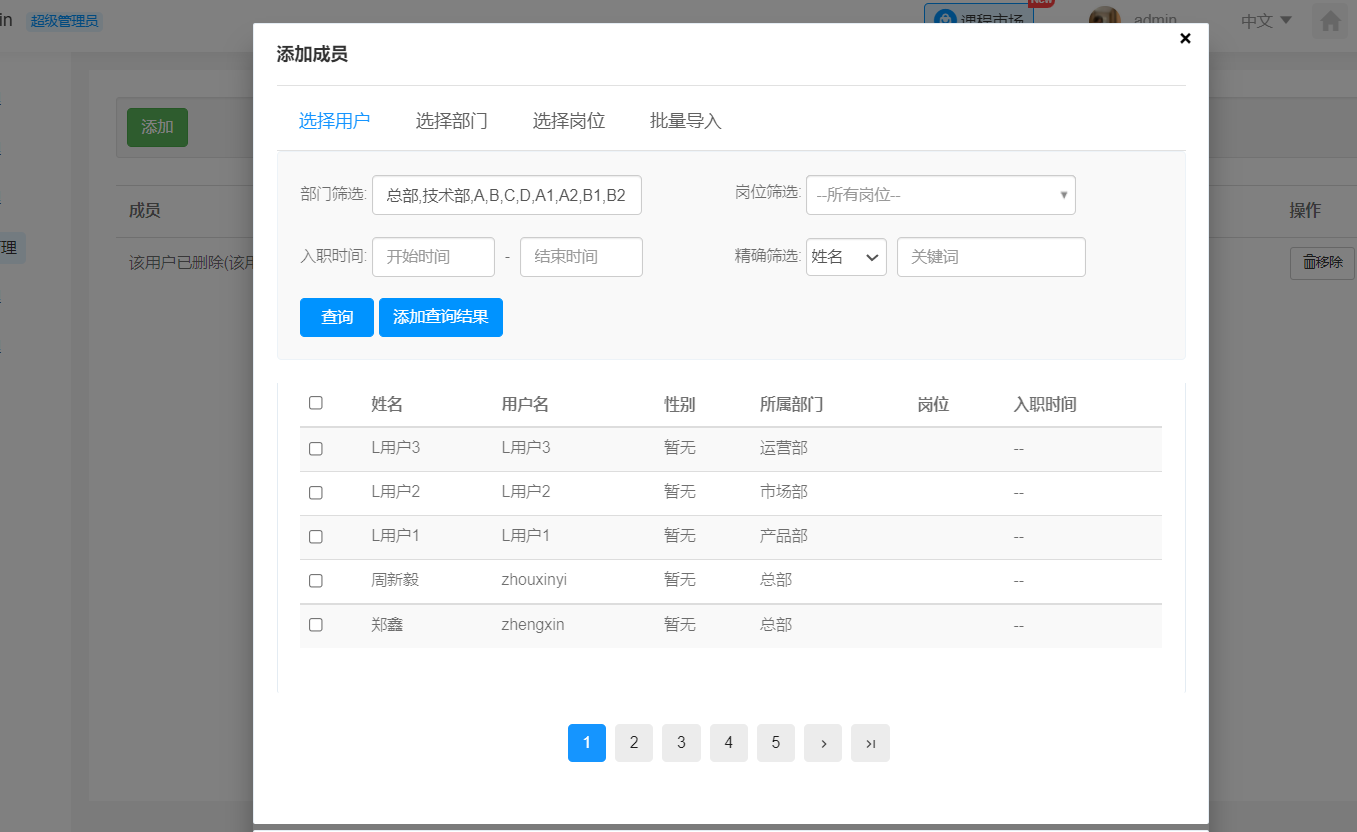Click the 添加查询结果 button
The image size is (1357, 832).
point(441,318)
